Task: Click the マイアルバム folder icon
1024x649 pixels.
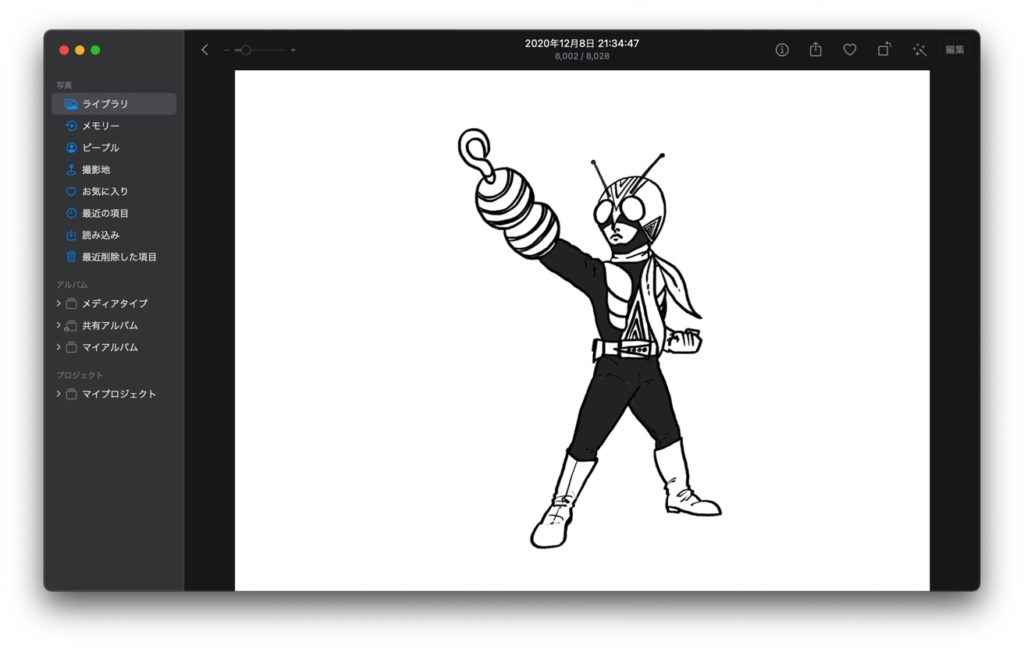Action: coord(71,347)
